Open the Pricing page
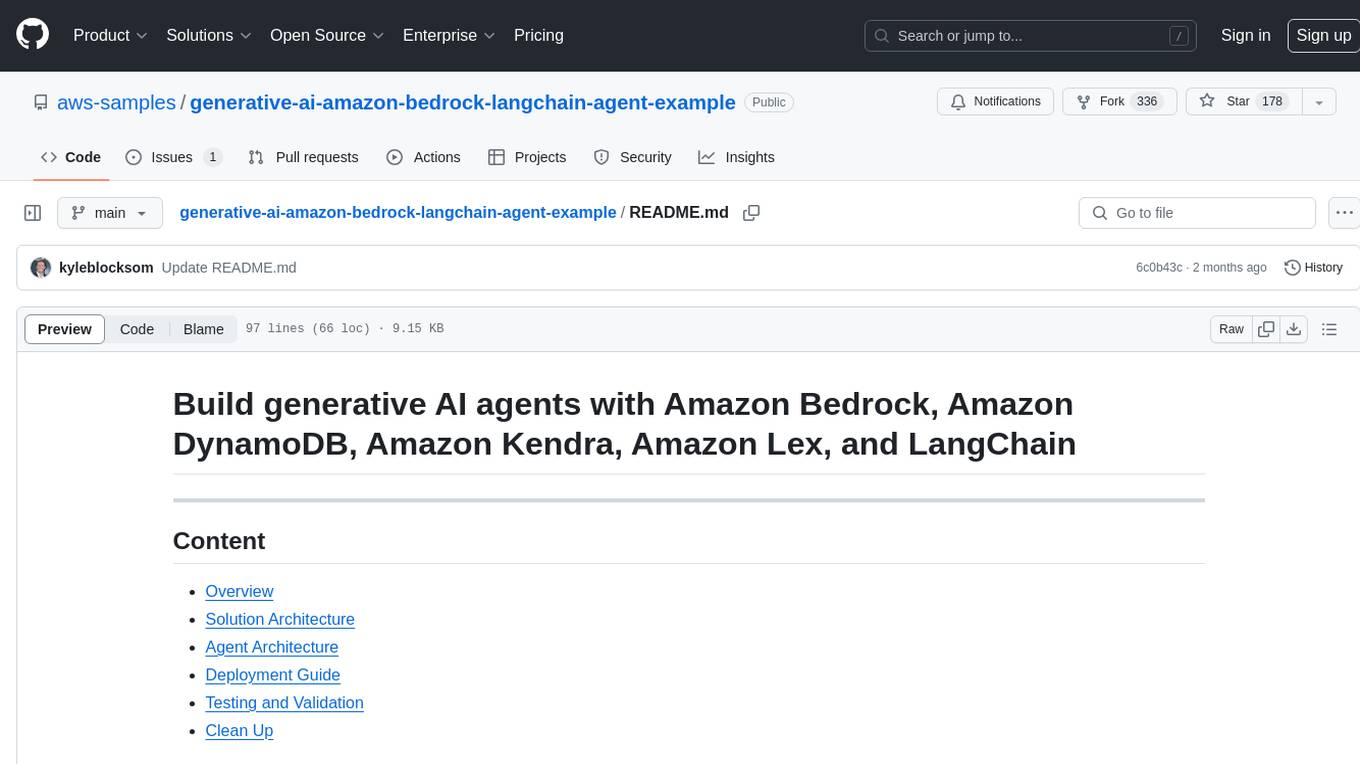Viewport: 1360px width, 764px height. coord(539,35)
